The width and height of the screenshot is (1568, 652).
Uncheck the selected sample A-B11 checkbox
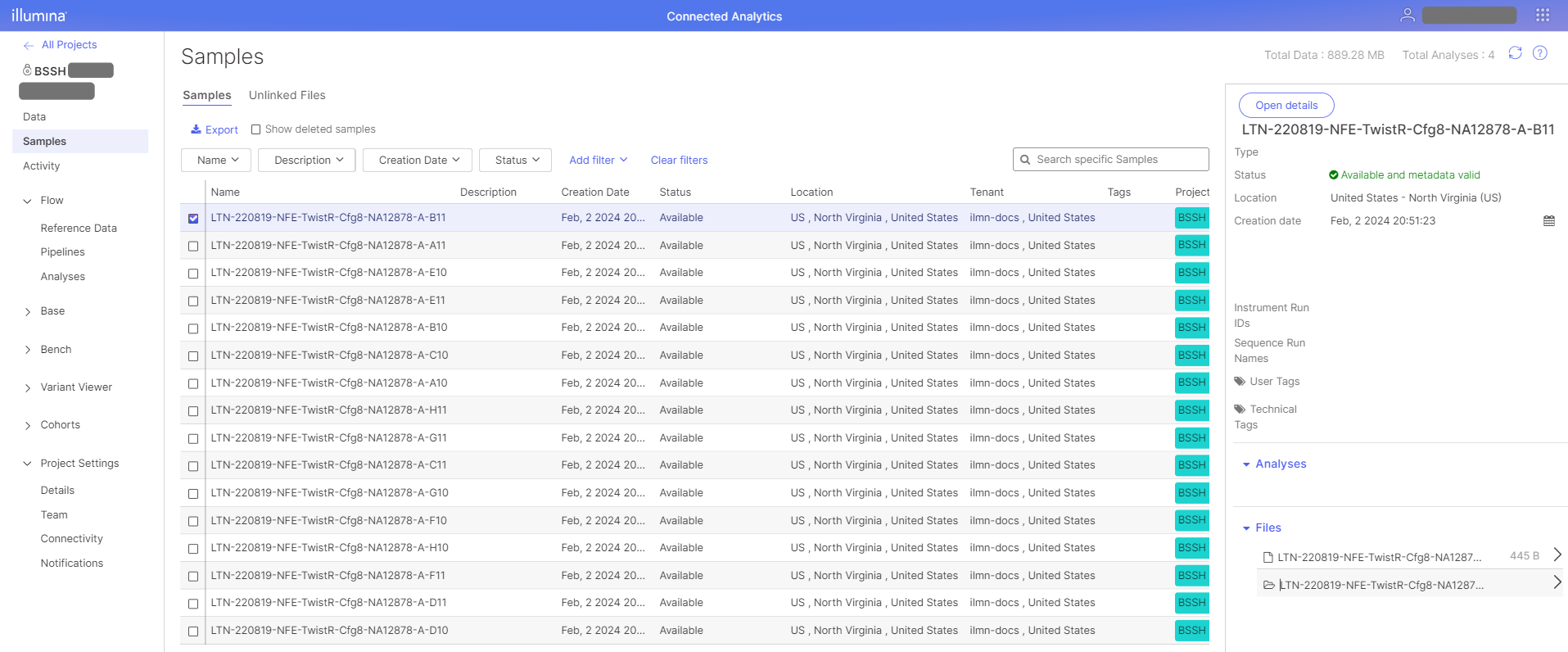pos(193,219)
